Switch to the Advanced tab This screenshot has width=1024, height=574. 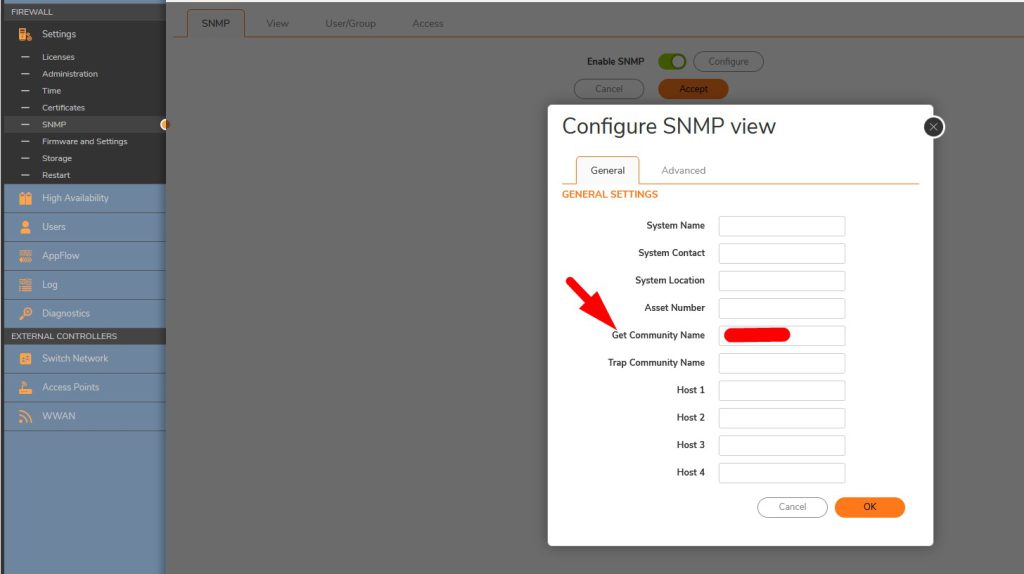683,171
